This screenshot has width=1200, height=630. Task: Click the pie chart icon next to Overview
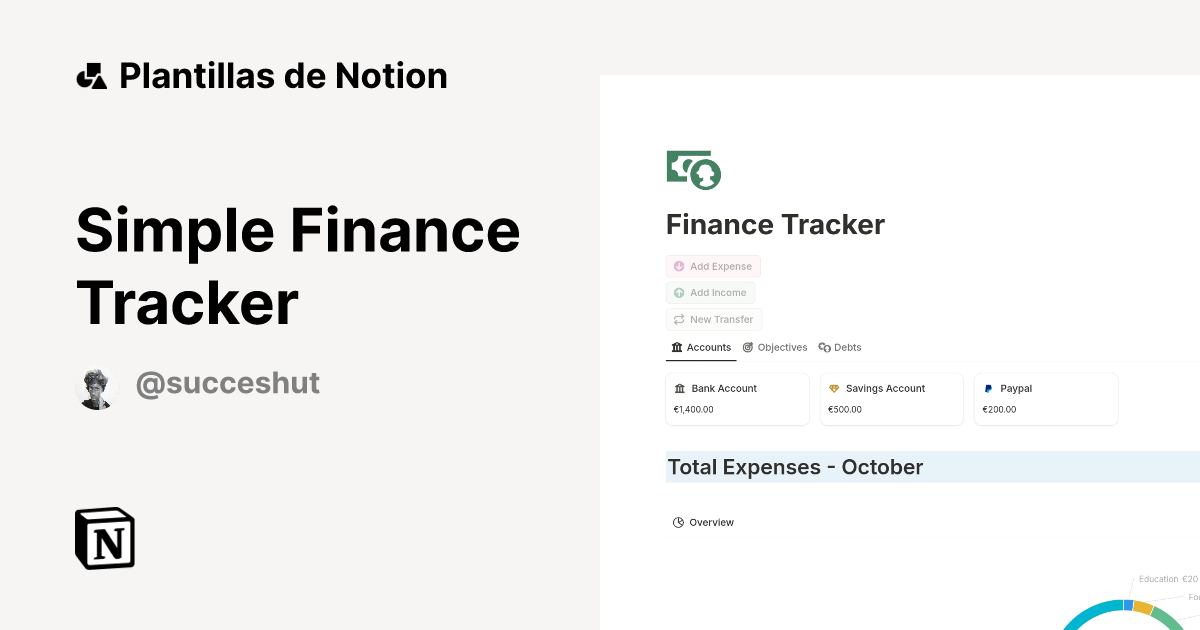click(678, 522)
